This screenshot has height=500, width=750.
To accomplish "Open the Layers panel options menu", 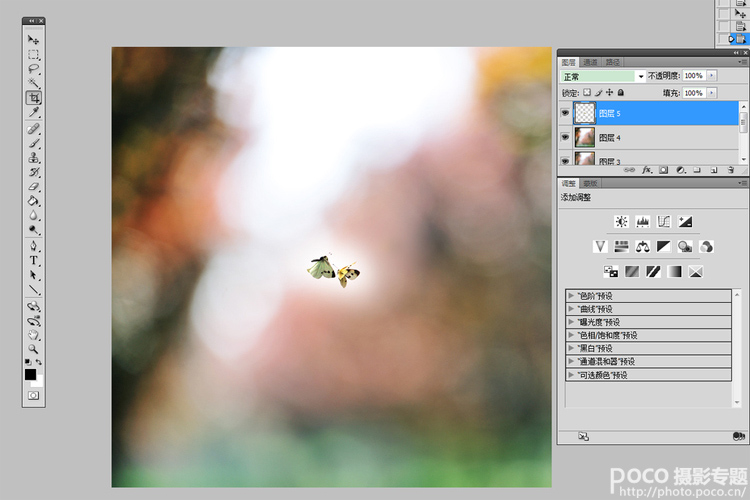I will tap(742, 62).
